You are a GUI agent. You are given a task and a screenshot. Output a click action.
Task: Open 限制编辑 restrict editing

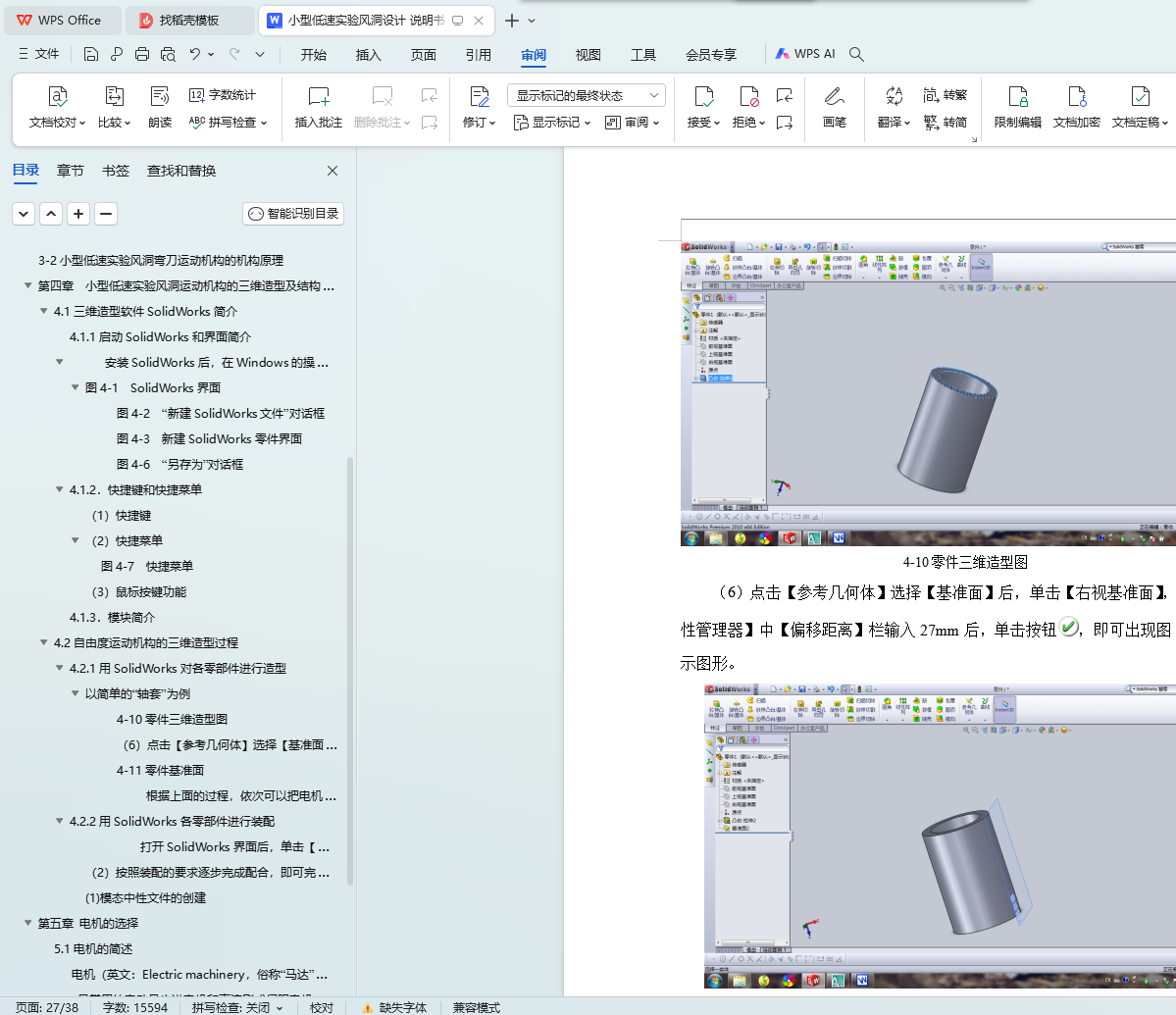pos(1017,107)
